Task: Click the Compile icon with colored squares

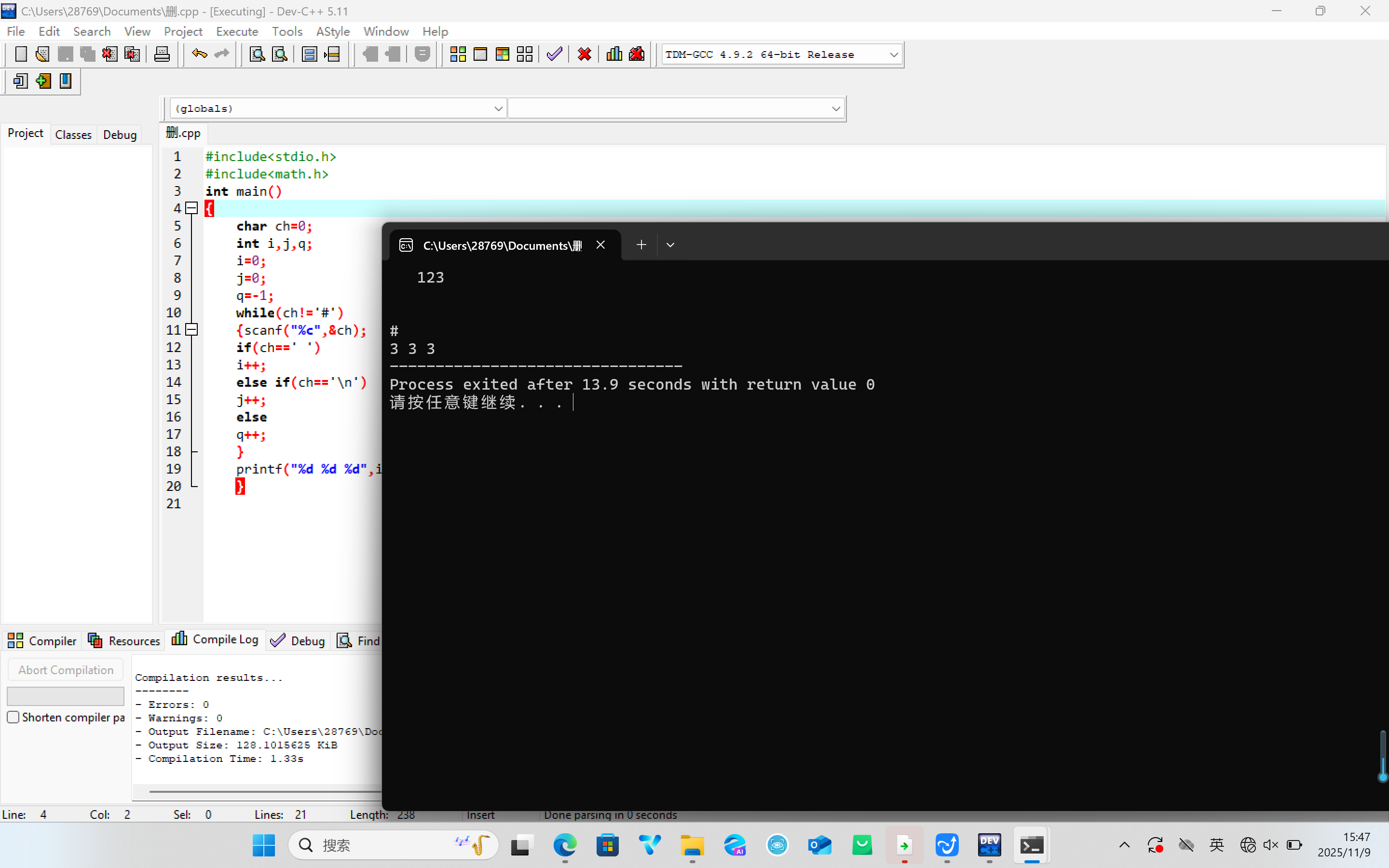Action: click(457, 54)
